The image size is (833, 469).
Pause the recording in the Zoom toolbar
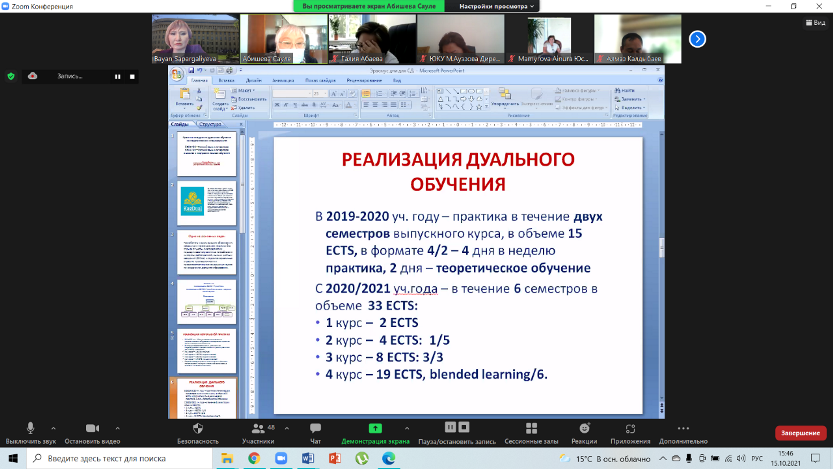450,427
